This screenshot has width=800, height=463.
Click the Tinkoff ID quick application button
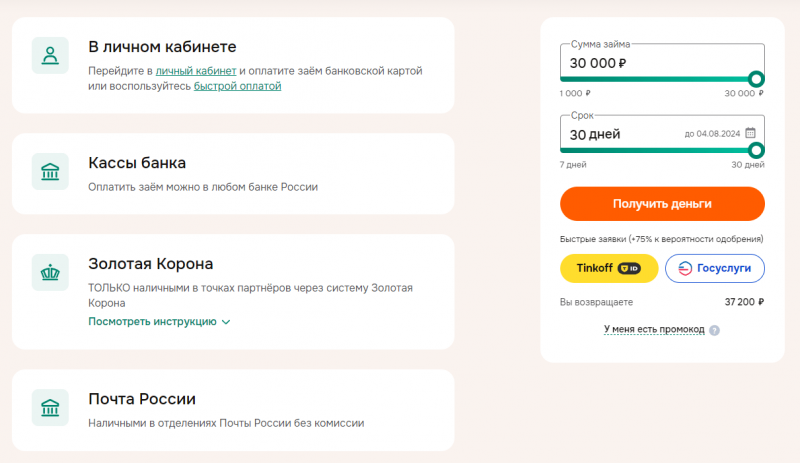coord(609,268)
